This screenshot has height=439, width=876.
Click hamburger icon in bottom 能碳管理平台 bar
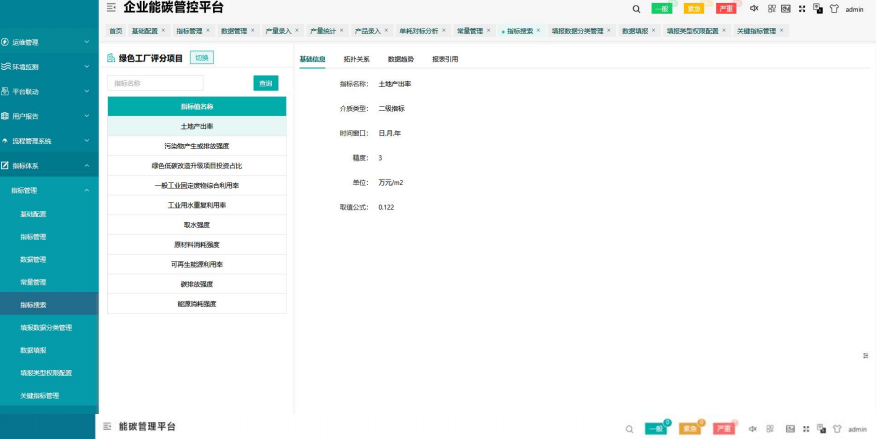(107, 426)
